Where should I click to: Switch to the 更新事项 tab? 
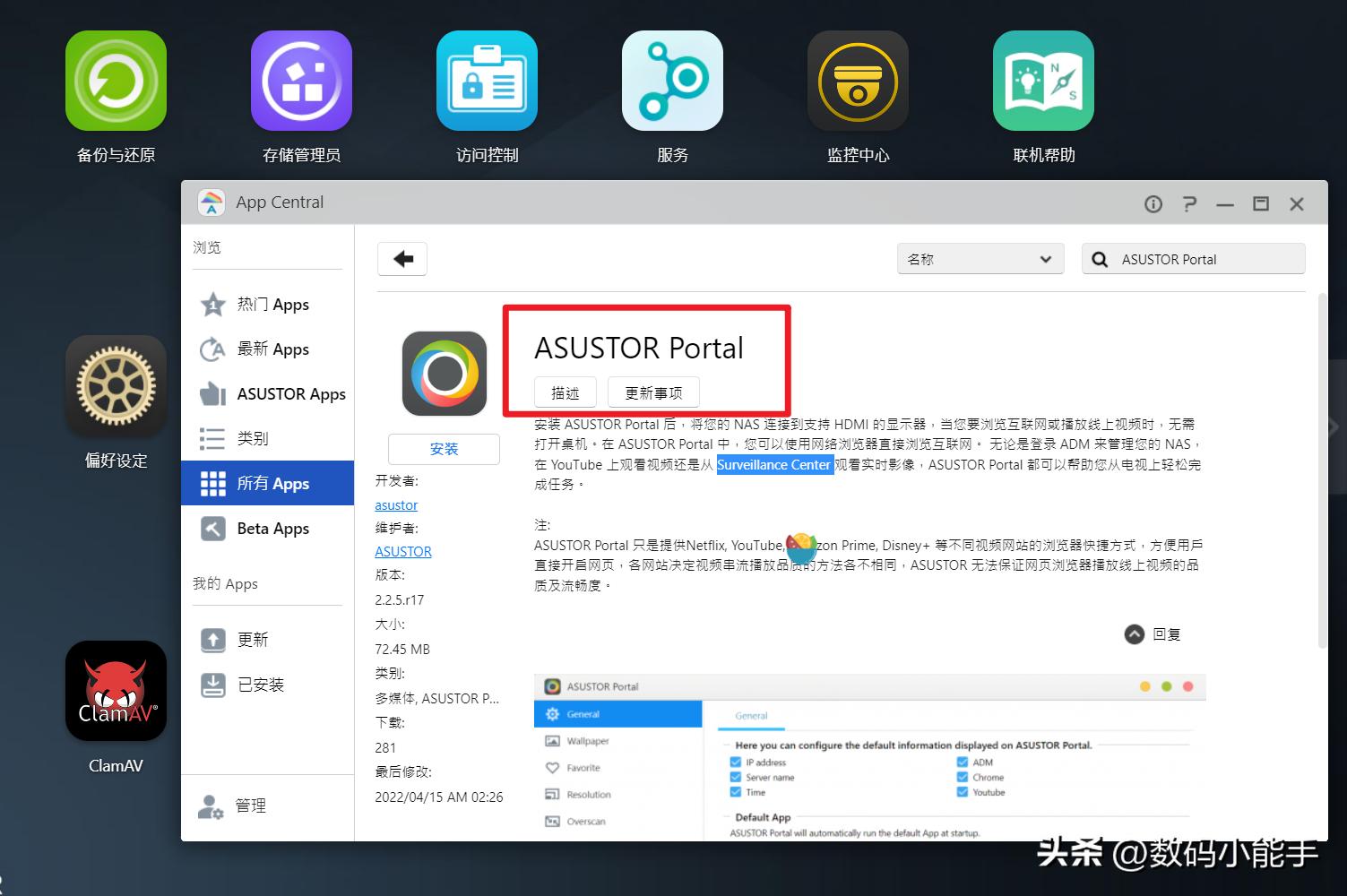click(x=653, y=392)
